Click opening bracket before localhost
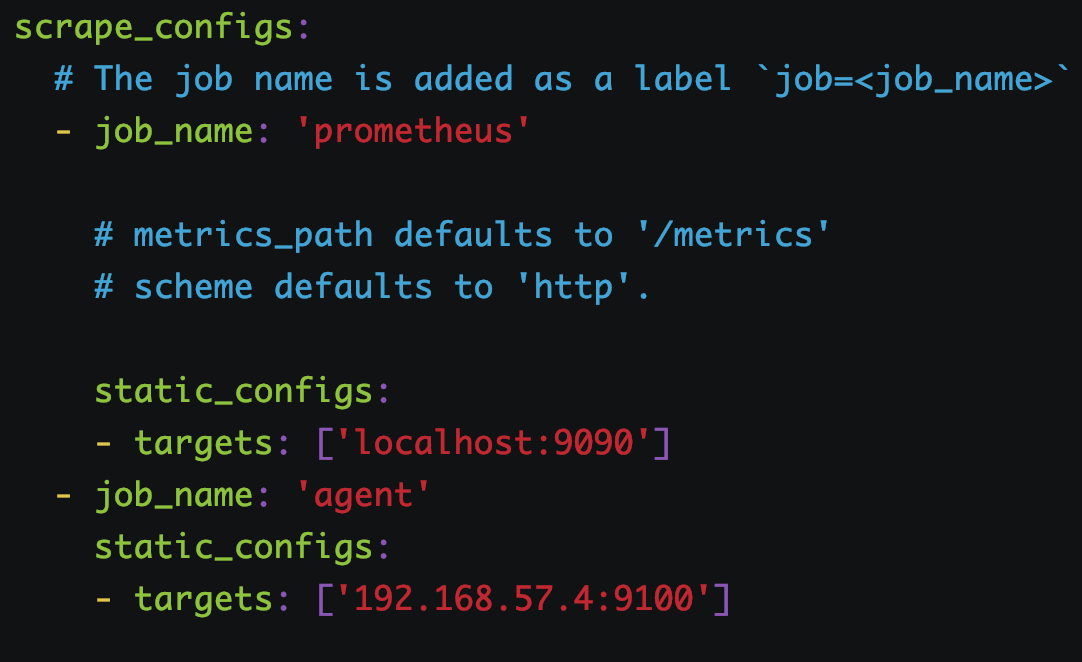This screenshot has width=1082, height=662. tap(324, 443)
